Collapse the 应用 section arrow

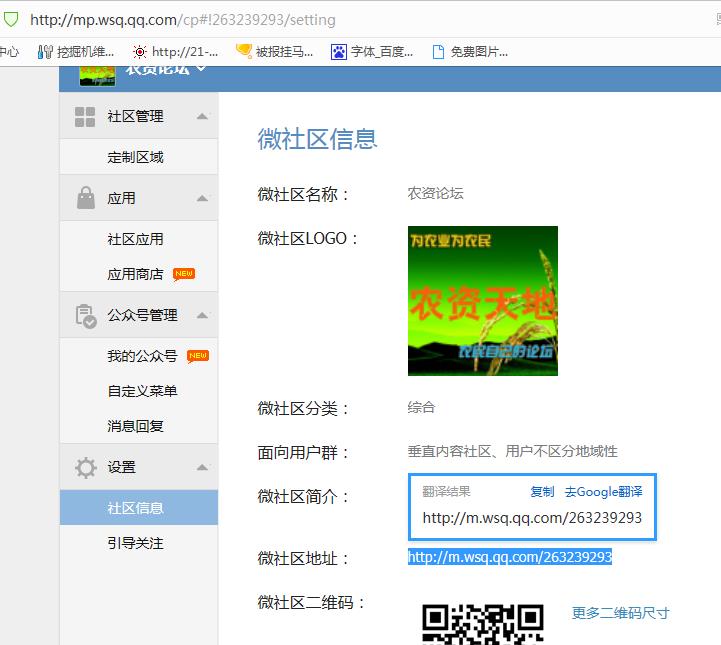click(202, 199)
